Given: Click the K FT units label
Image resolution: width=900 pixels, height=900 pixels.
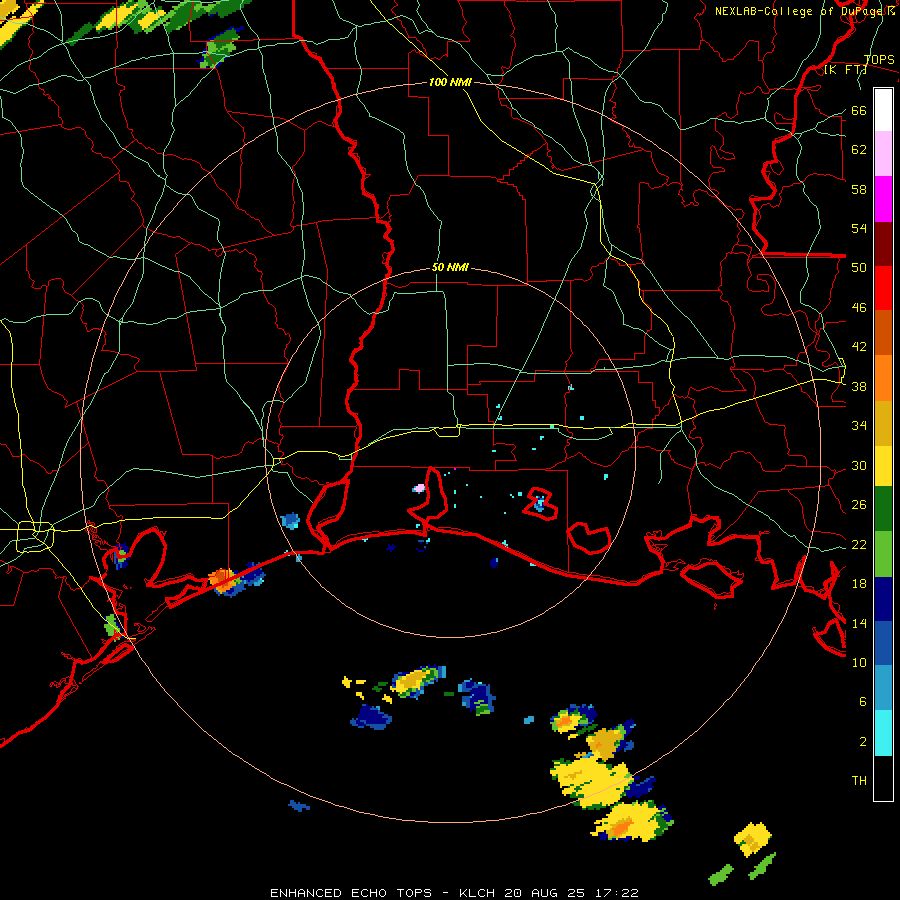Looking at the screenshot, I should [x=845, y=70].
